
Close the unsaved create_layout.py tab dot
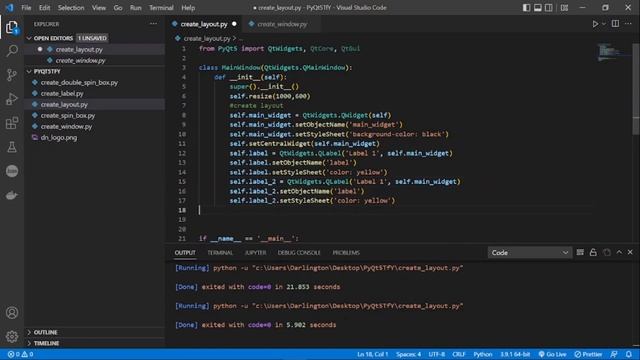coord(234,24)
